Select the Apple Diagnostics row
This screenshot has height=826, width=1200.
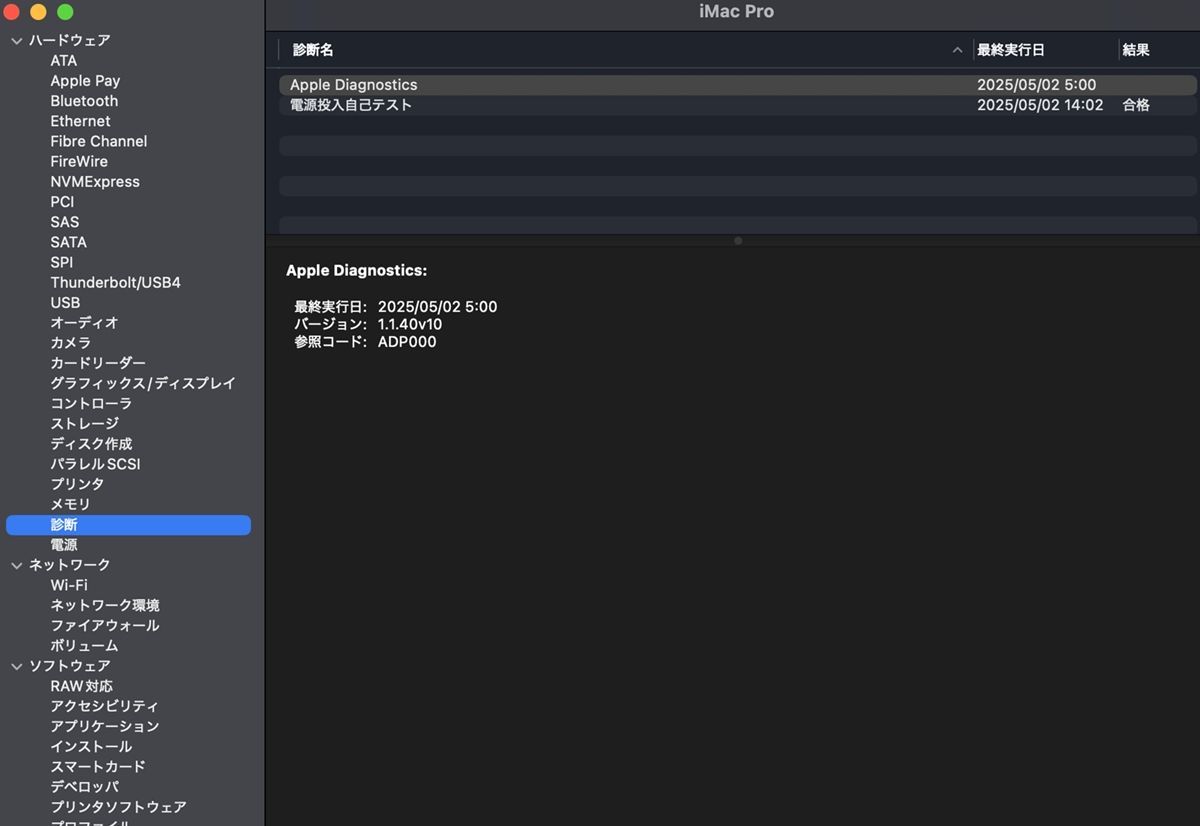738,85
